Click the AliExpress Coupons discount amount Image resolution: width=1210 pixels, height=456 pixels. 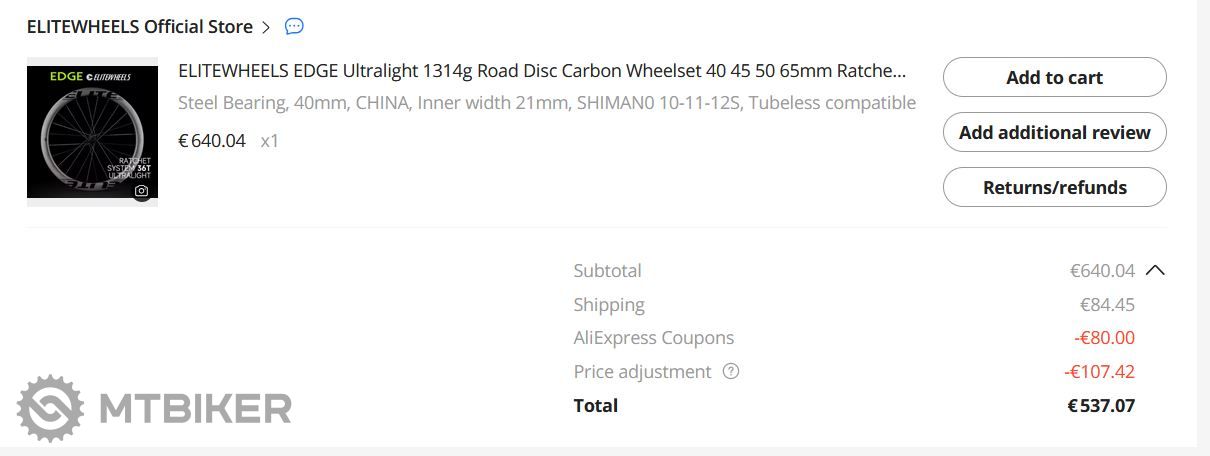pyautogui.click(x=1104, y=338)
